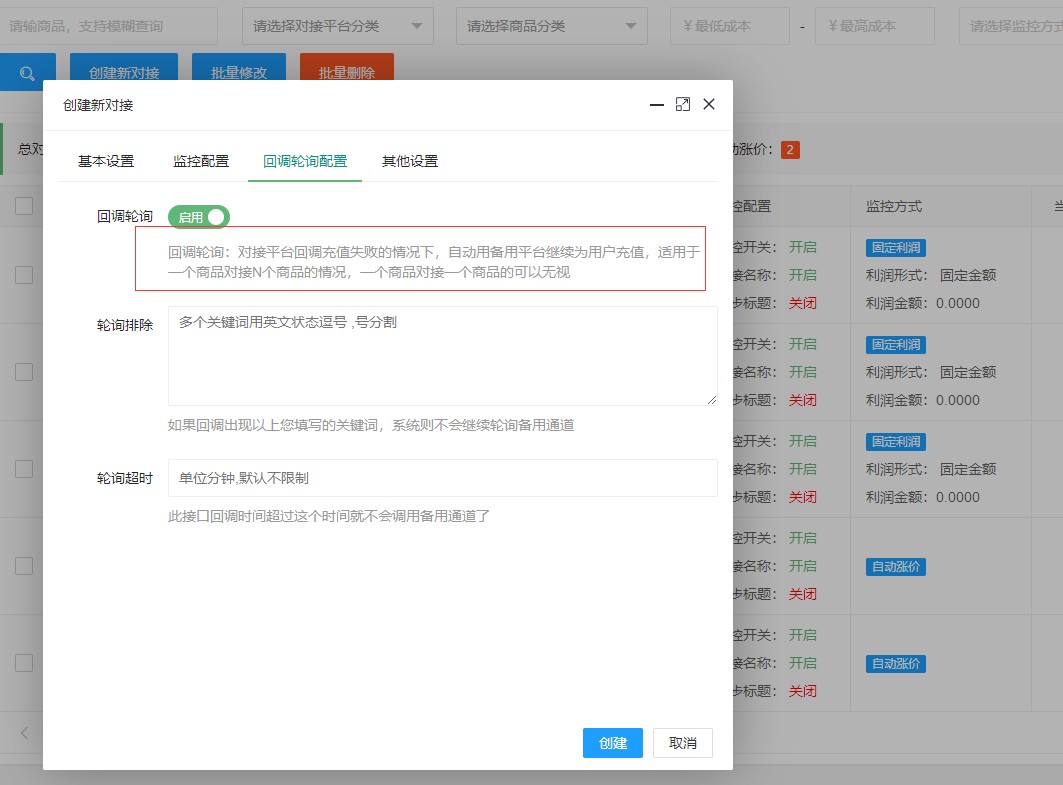Click the 批量删除 button

tap(346, 67)
